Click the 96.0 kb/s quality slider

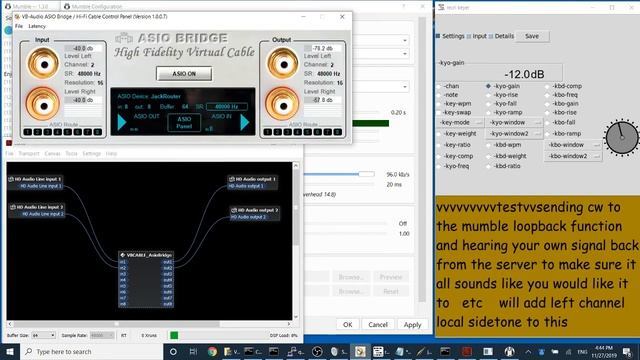tap(339, 174)
